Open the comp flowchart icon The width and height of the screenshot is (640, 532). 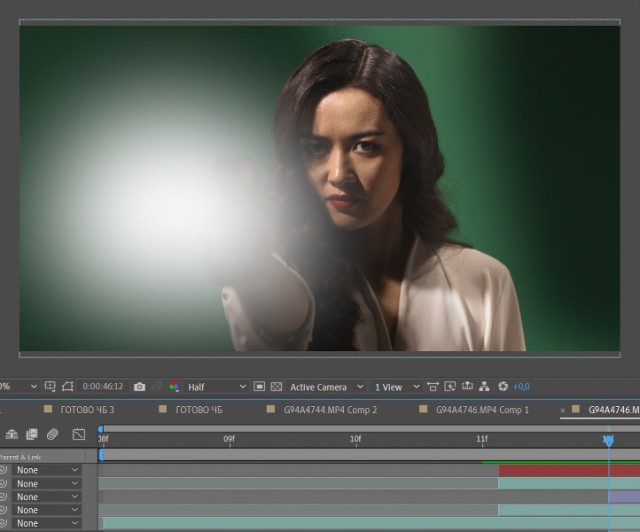pyautogui.click(x=484, y=386)
